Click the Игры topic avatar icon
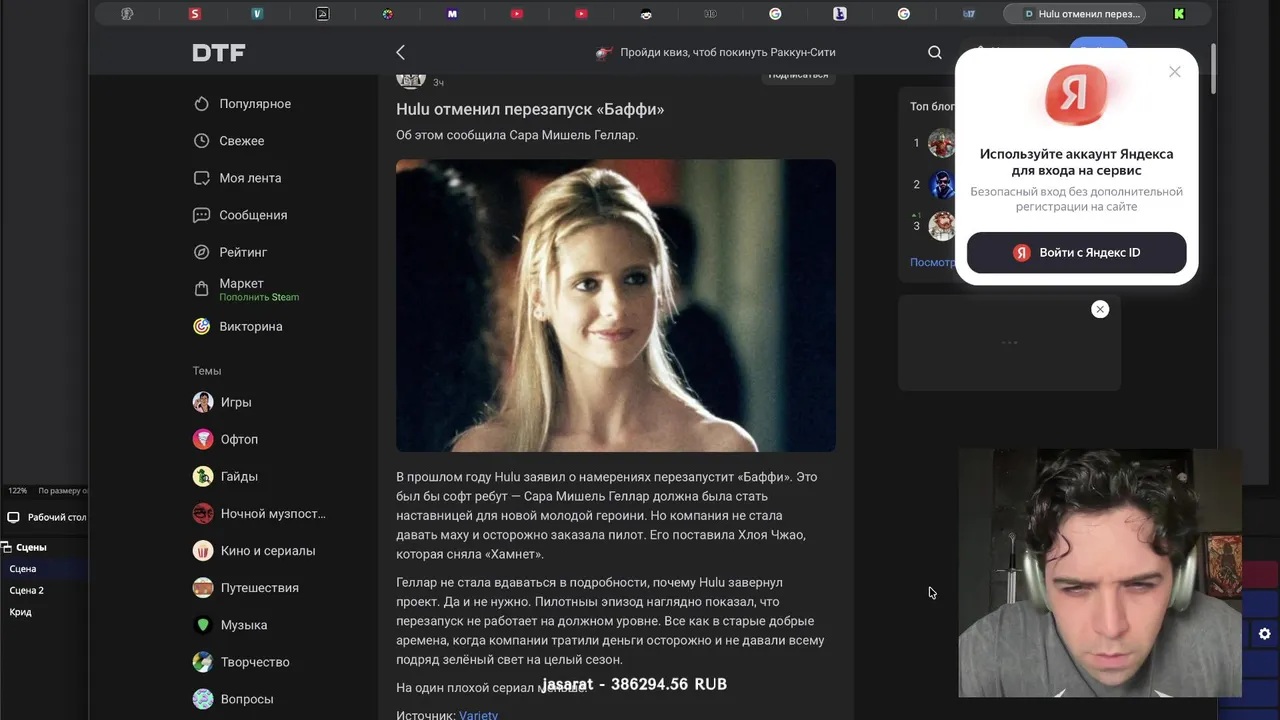This screenshot has height=720, width=1280. pyautogui.click(x=203, y=402)
